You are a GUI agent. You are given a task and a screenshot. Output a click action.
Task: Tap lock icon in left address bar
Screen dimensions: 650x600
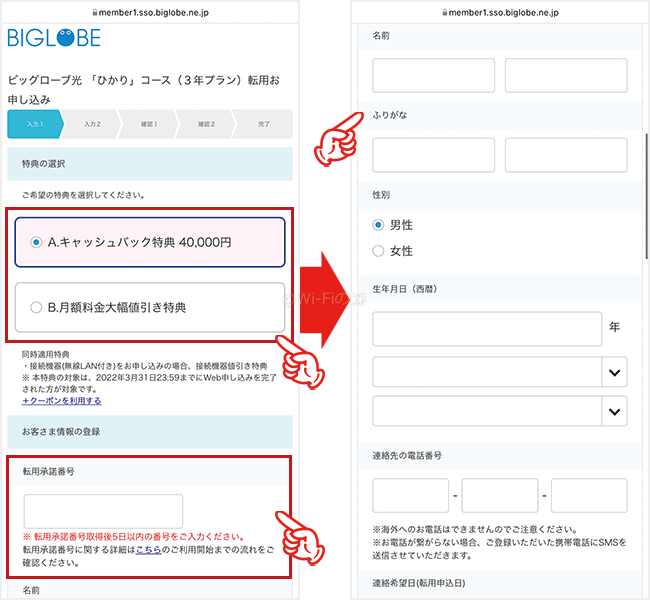[x=95, y=12]
